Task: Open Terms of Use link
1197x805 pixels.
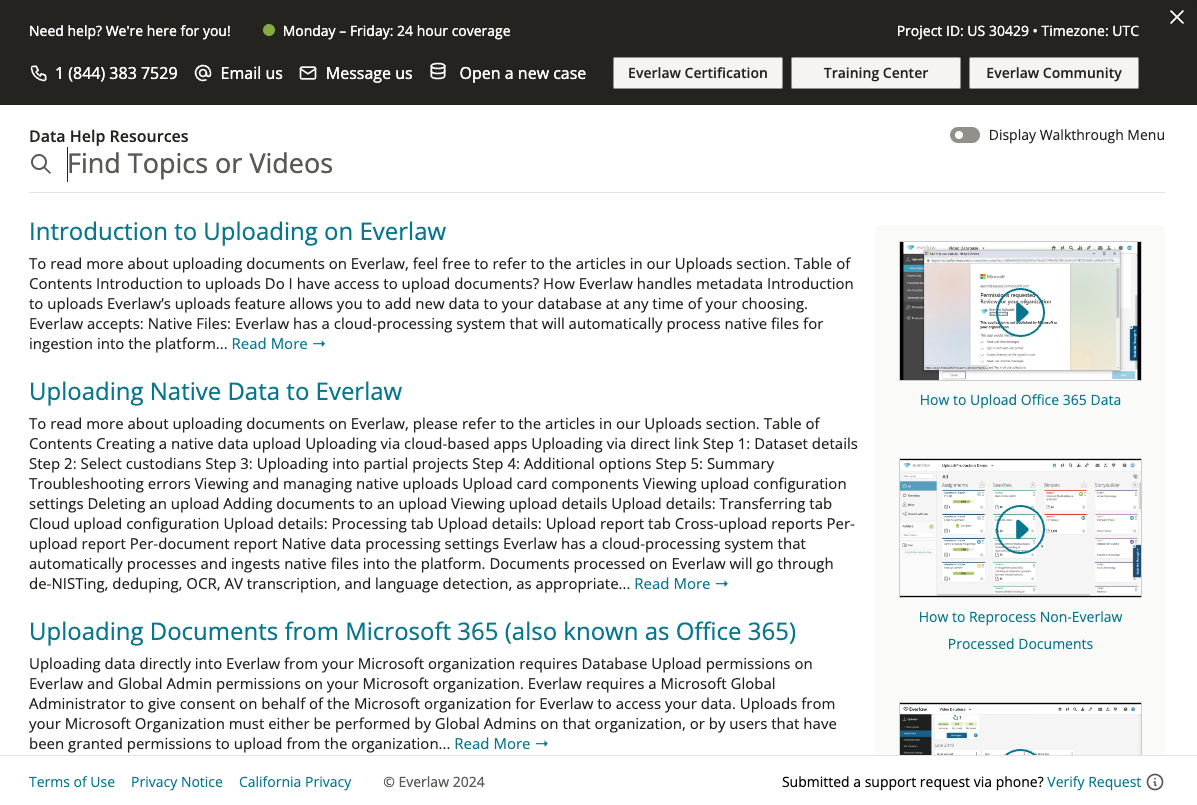Action: (72, 782)
